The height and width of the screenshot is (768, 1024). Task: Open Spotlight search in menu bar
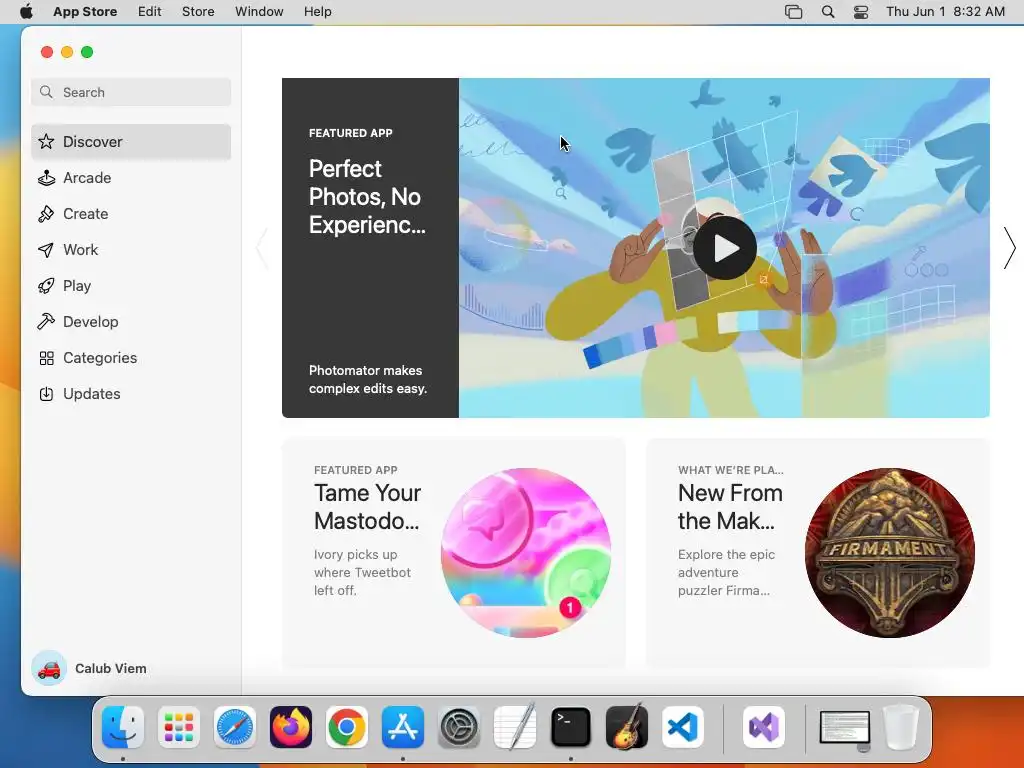(827, 12)
